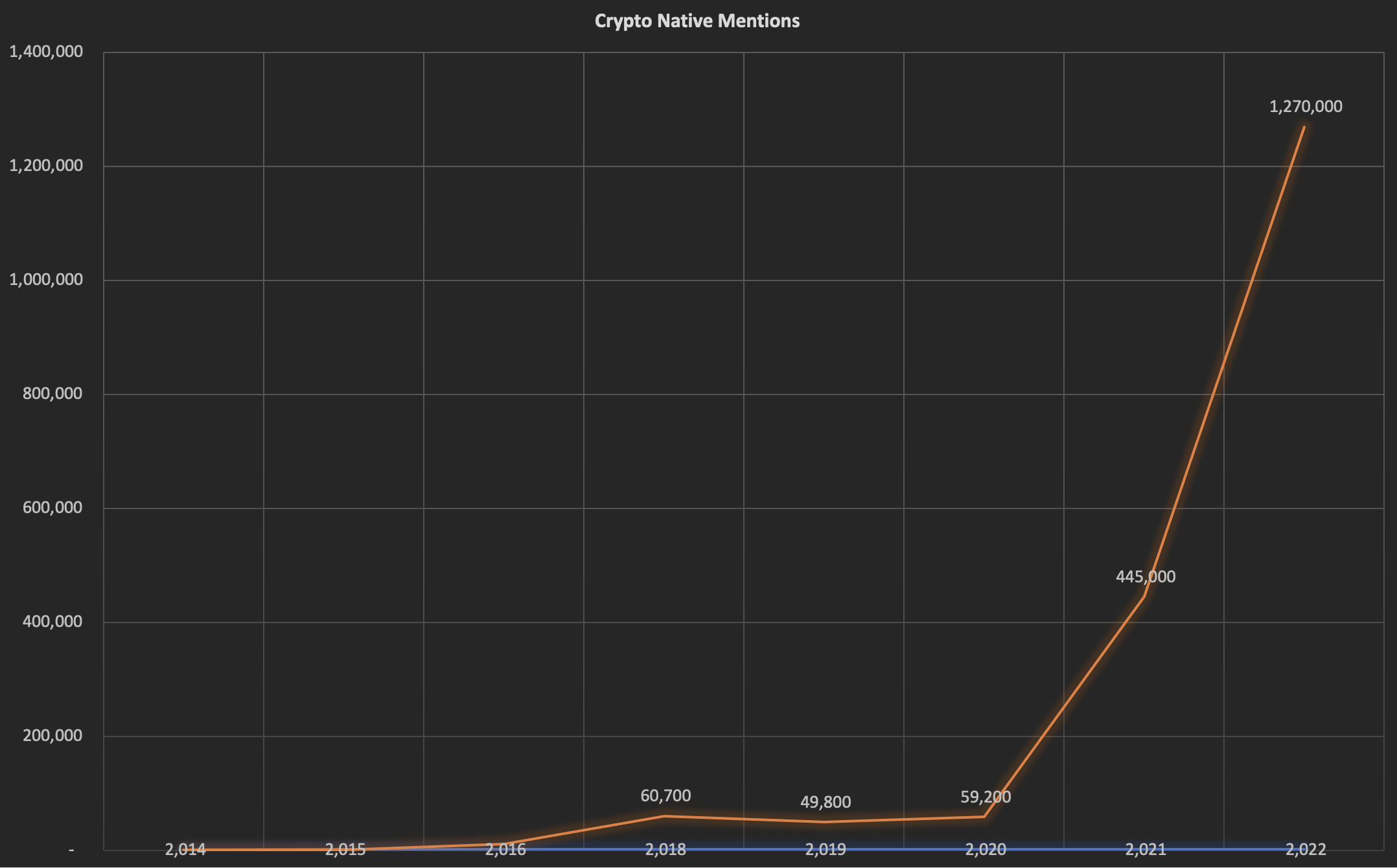Viewport: 1397px width, 868px height.
Task: Select the 1,270,000 data label
Action: coord(1306,107)
